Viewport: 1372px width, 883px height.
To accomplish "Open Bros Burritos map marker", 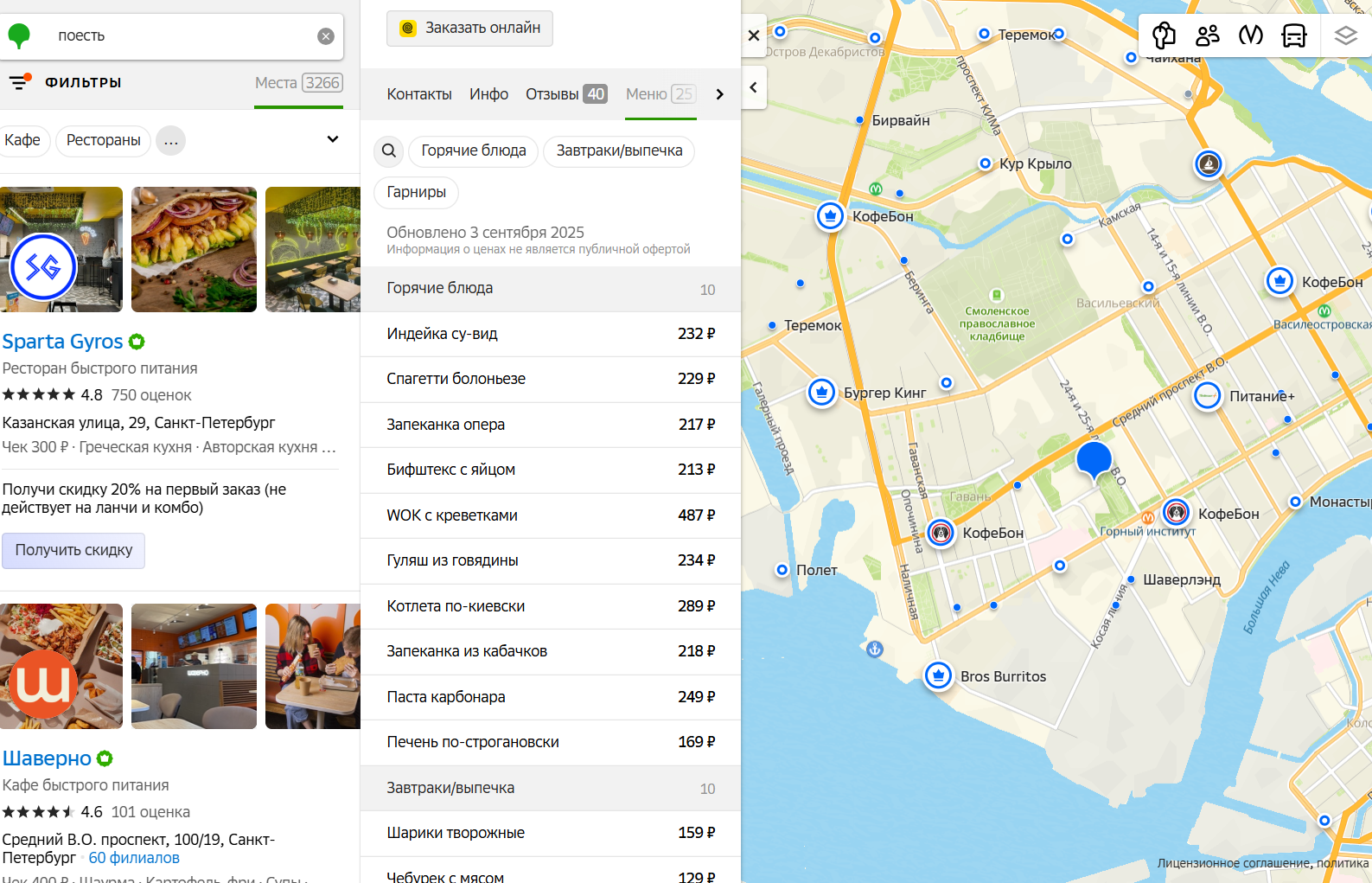I will 938,675.
